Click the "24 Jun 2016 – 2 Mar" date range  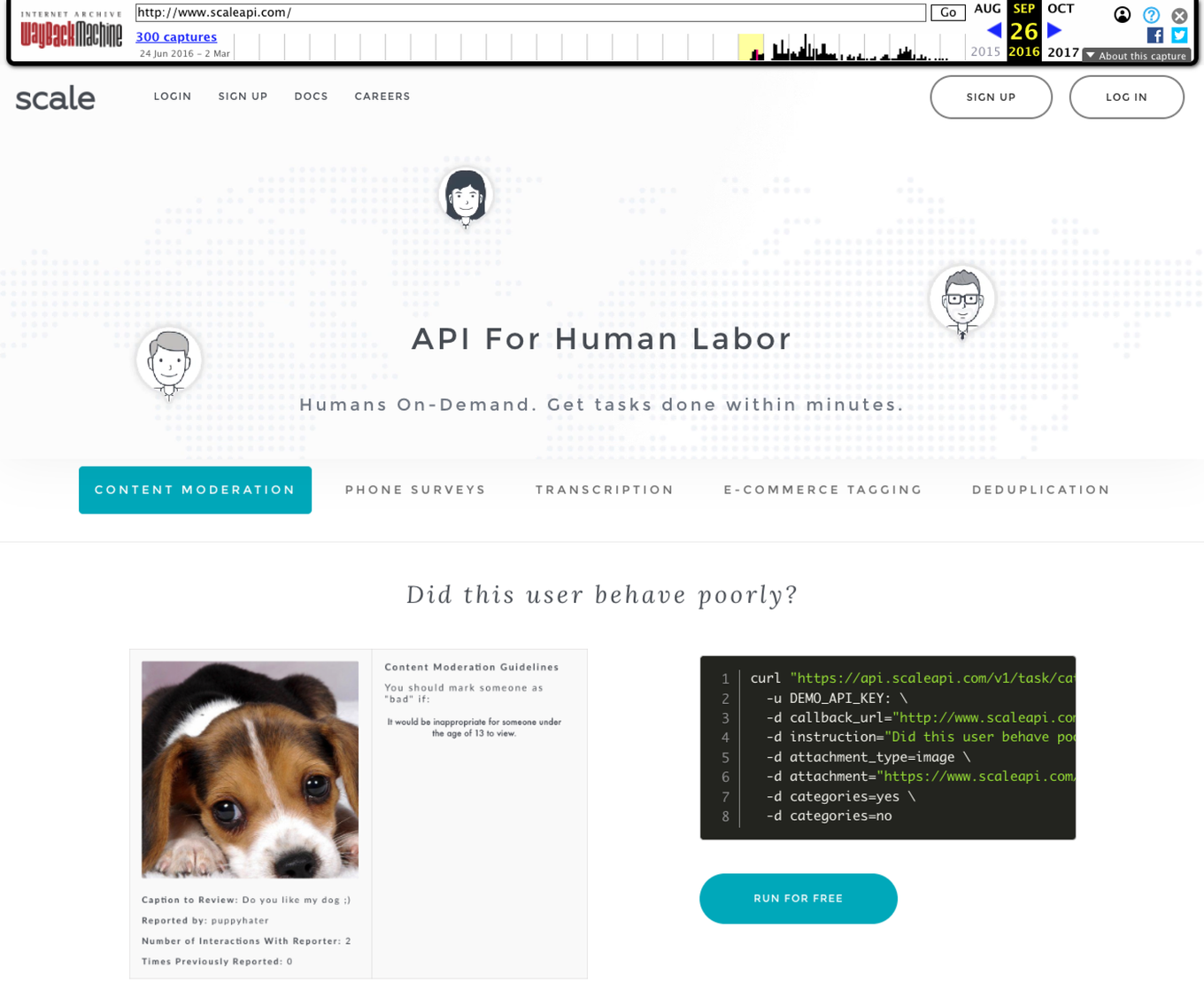[x=185, y=53]
